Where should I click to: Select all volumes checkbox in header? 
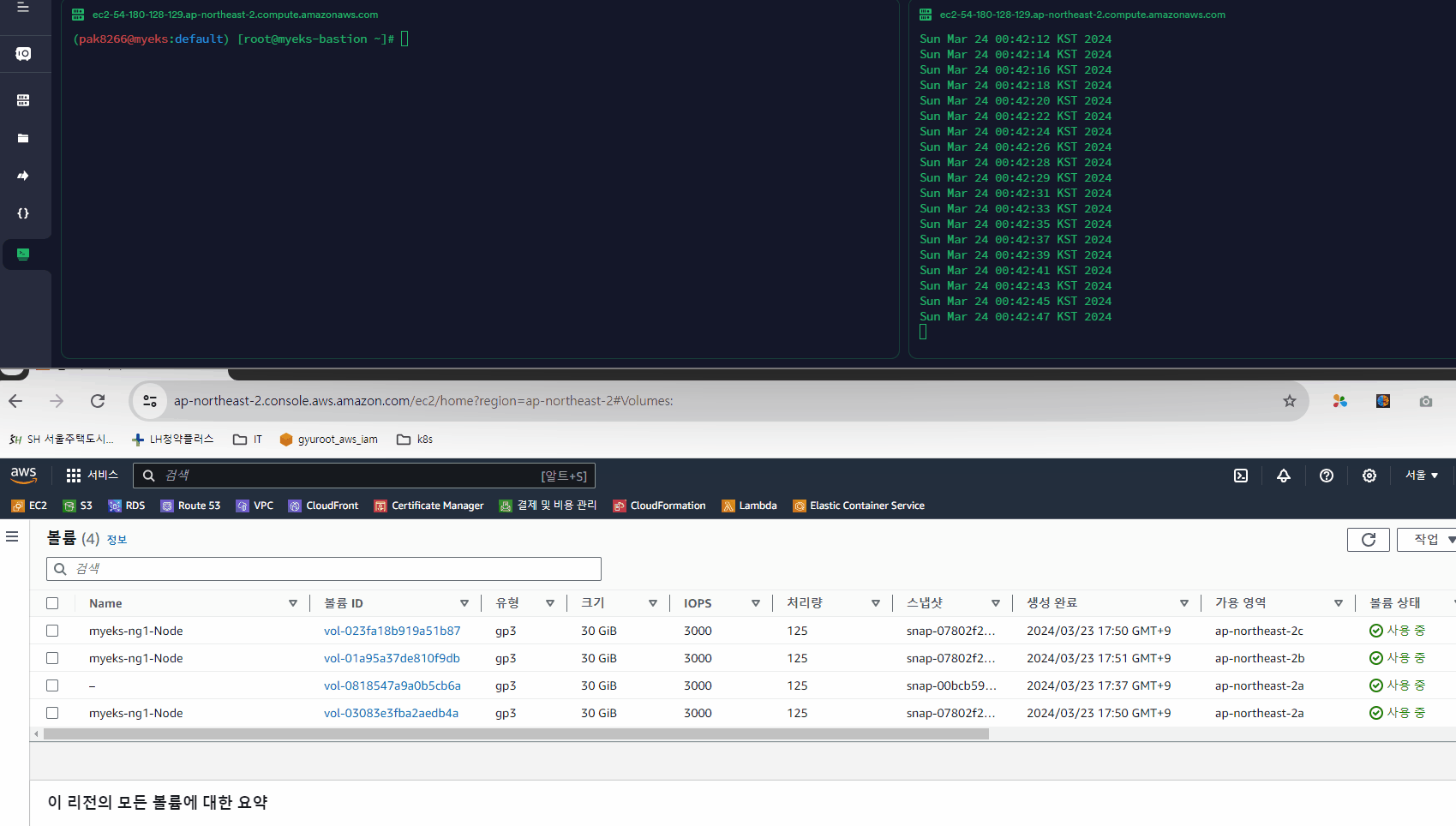[x=52, y=603]
